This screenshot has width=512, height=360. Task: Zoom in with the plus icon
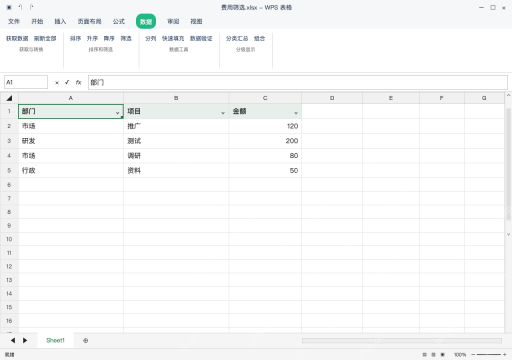click(x=505, y=355)
